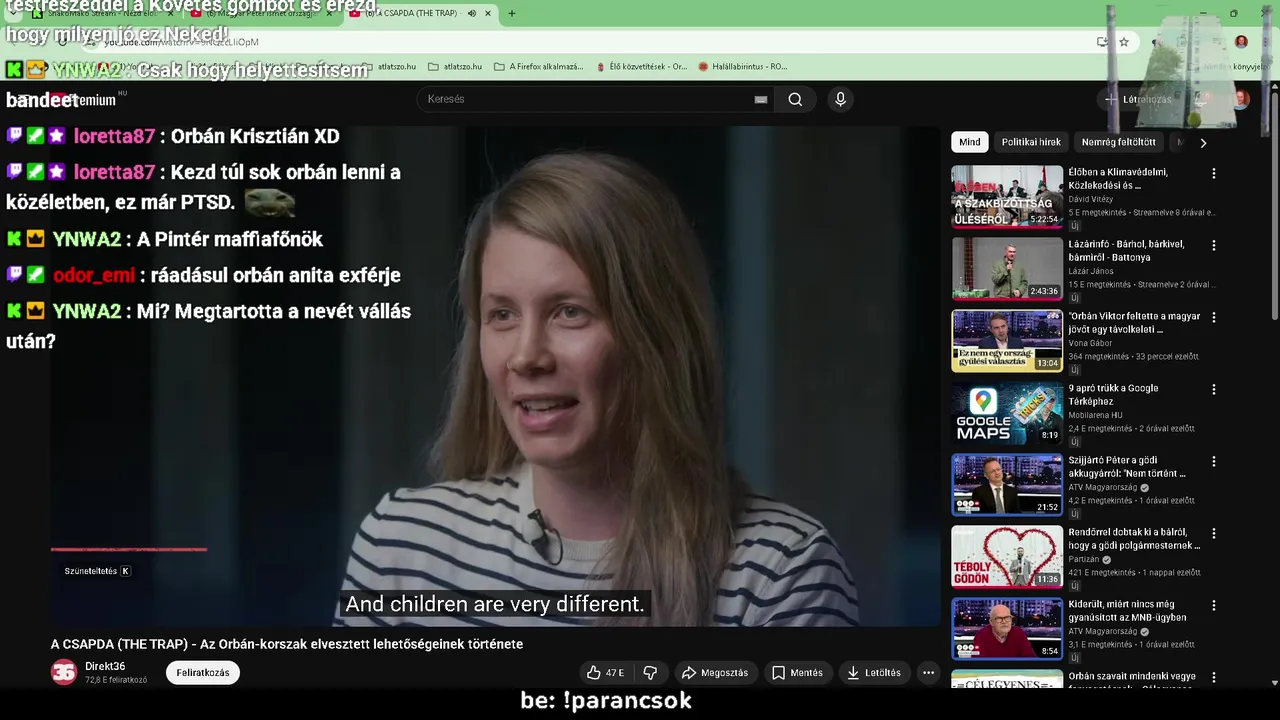
Task: Open A Firefox alkalmazá... bookmark folder
Action: click(538, 67)
